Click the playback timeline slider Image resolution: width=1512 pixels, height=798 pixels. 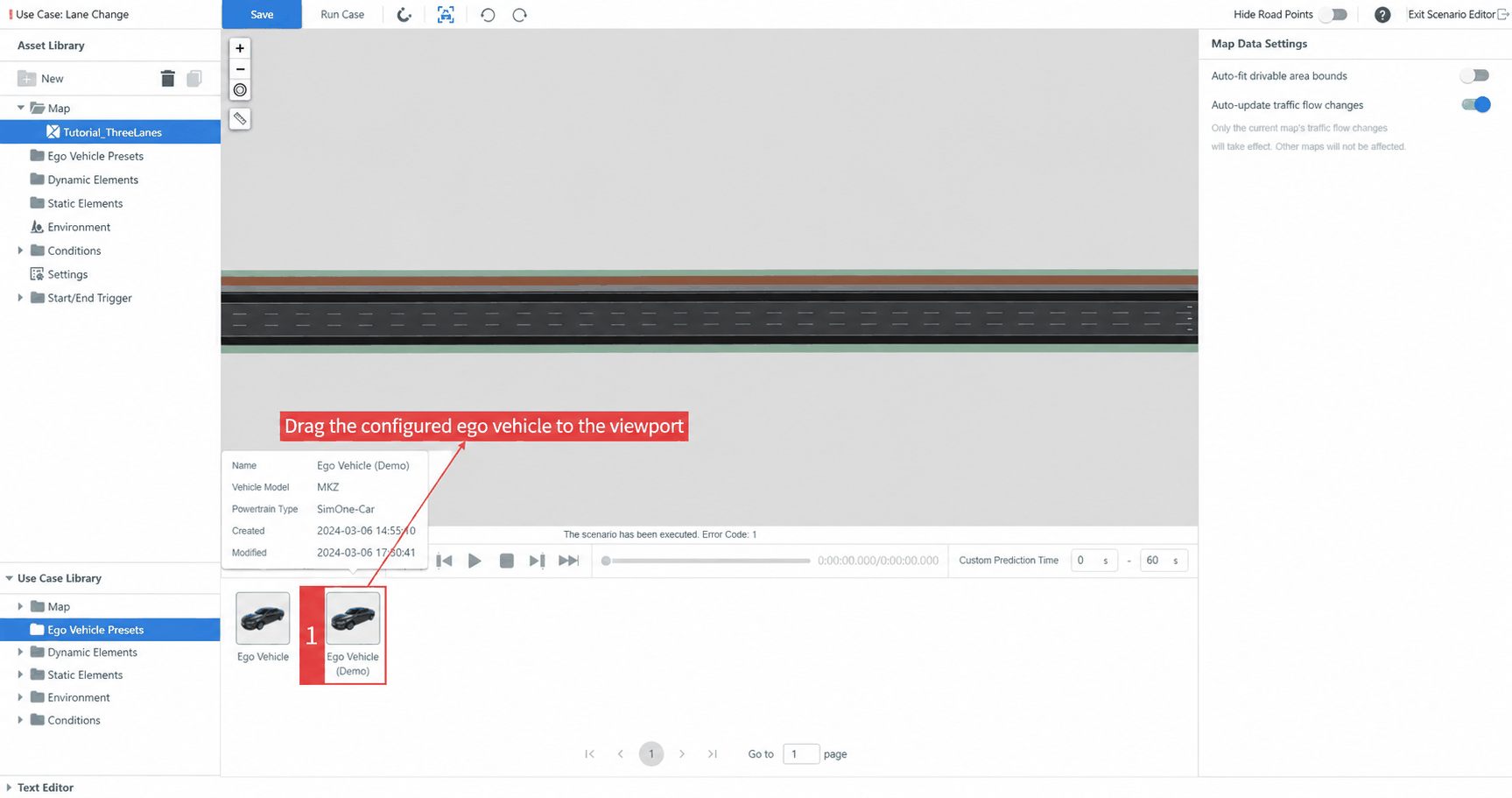706,561
